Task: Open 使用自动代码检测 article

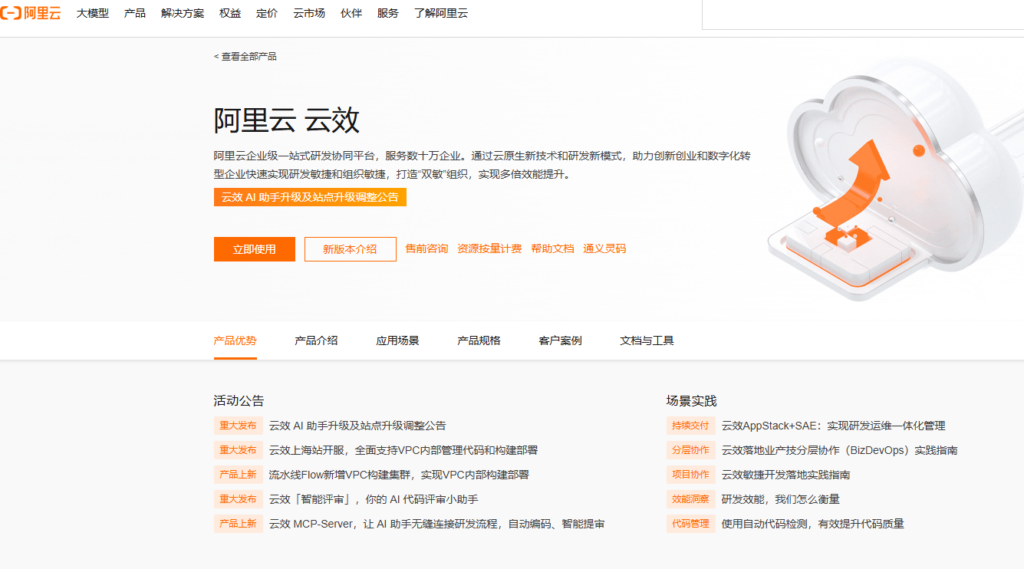Action: pyautogui.click(x=812, y=523)
